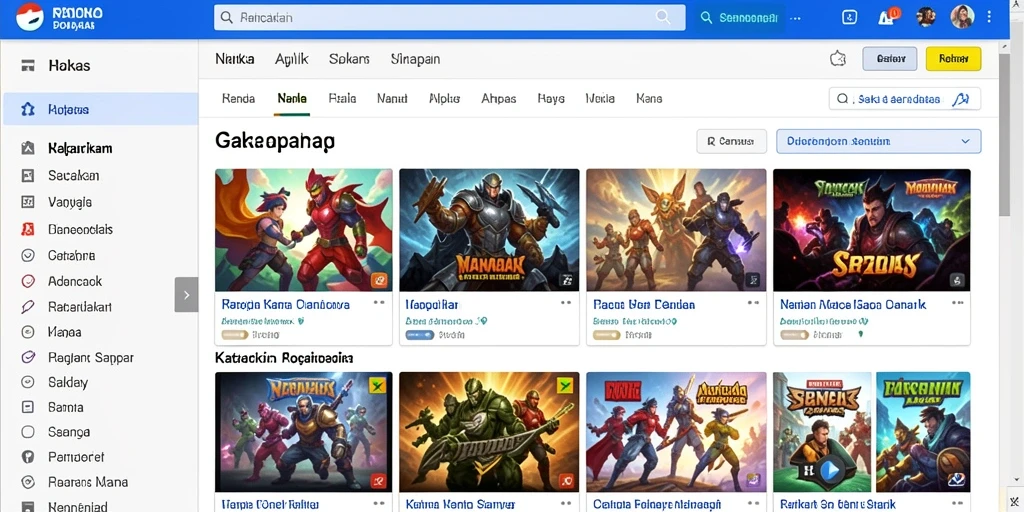
Task: Toggle the switch on Naman Maoe card
Action: click(794, 334)
